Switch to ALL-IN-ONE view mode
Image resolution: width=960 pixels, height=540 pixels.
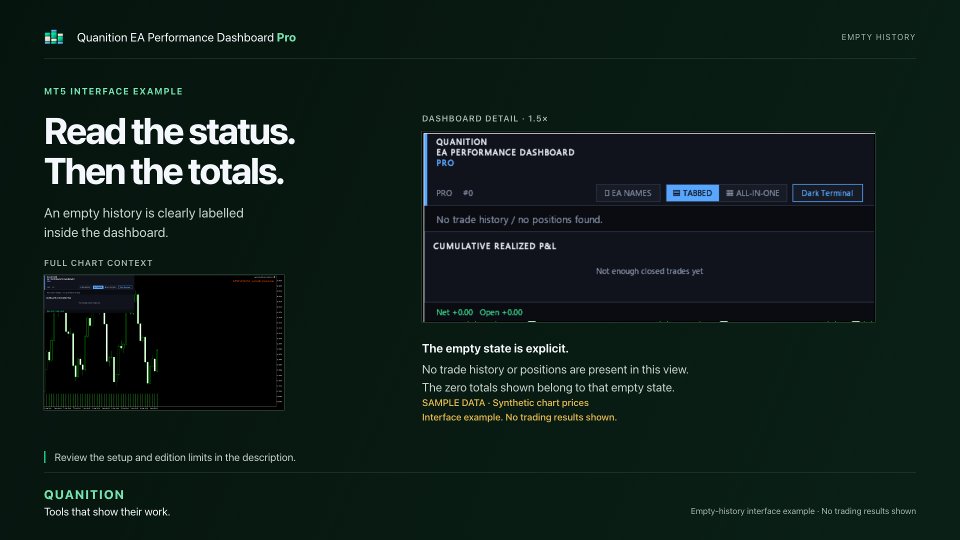tap(752, 193)
